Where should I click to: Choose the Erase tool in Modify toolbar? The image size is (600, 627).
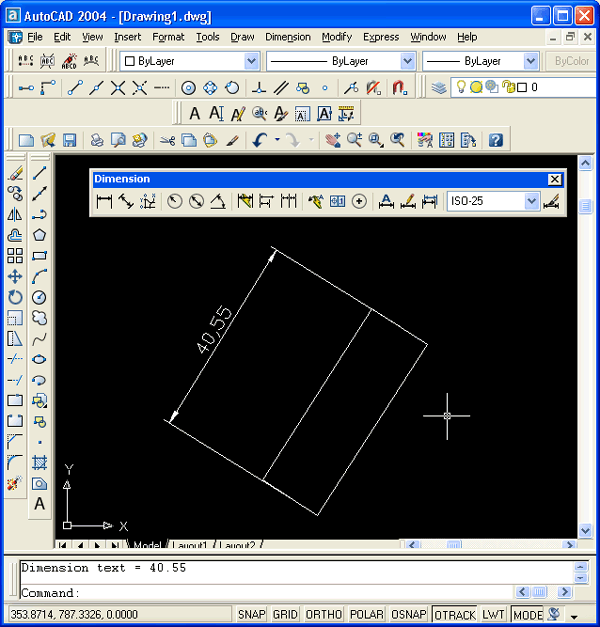15,173
